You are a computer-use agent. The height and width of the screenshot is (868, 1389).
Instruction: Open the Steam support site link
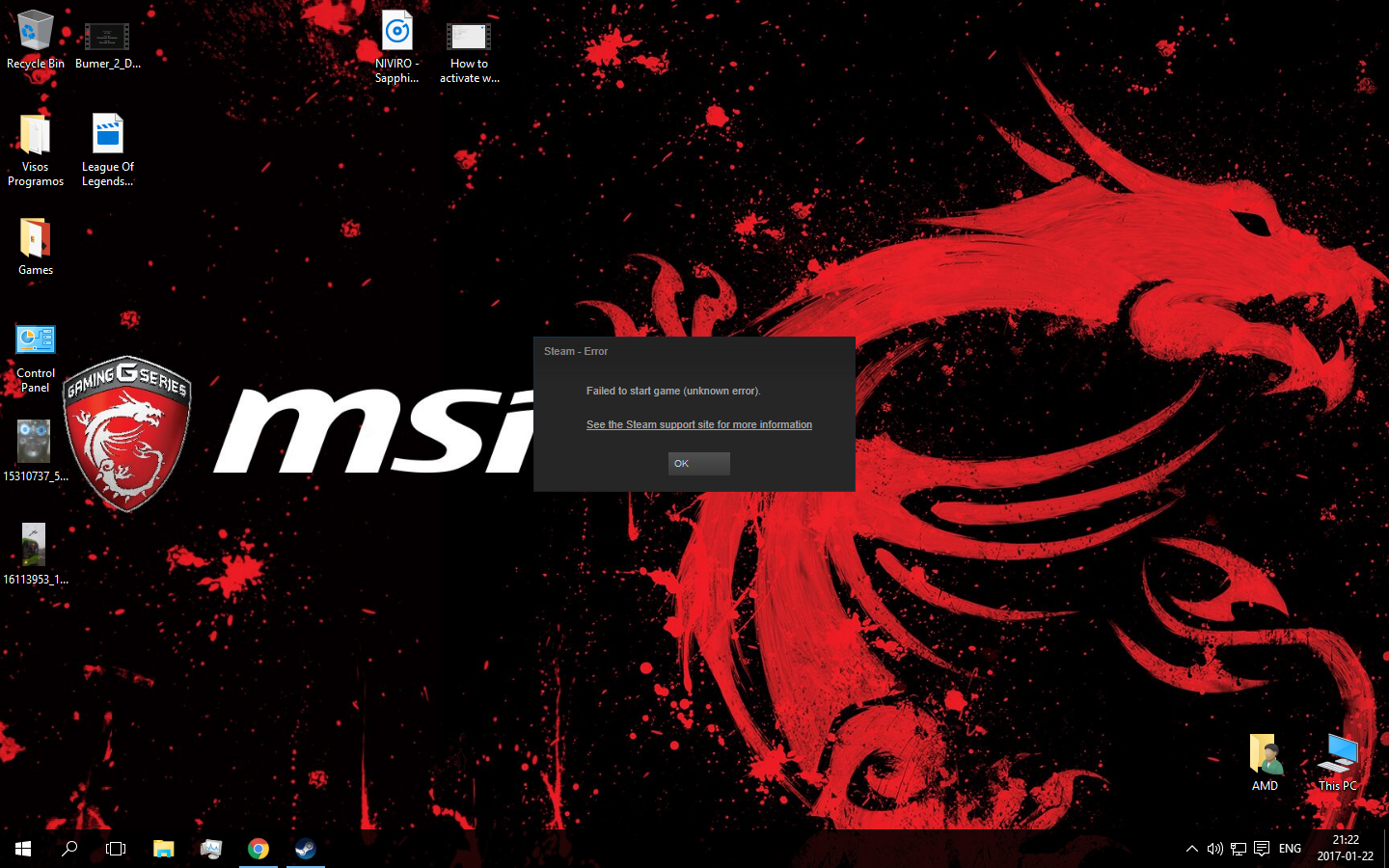click(x=699, y=424)
